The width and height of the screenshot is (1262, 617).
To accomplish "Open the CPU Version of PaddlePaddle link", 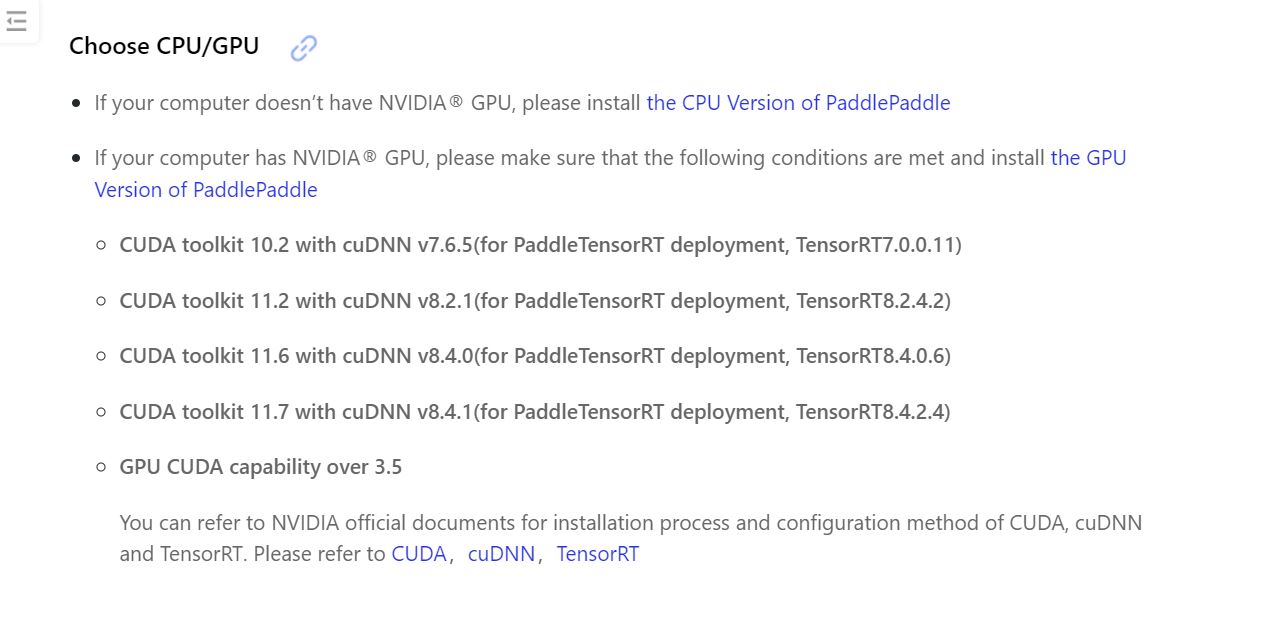I will pos(798,103).
